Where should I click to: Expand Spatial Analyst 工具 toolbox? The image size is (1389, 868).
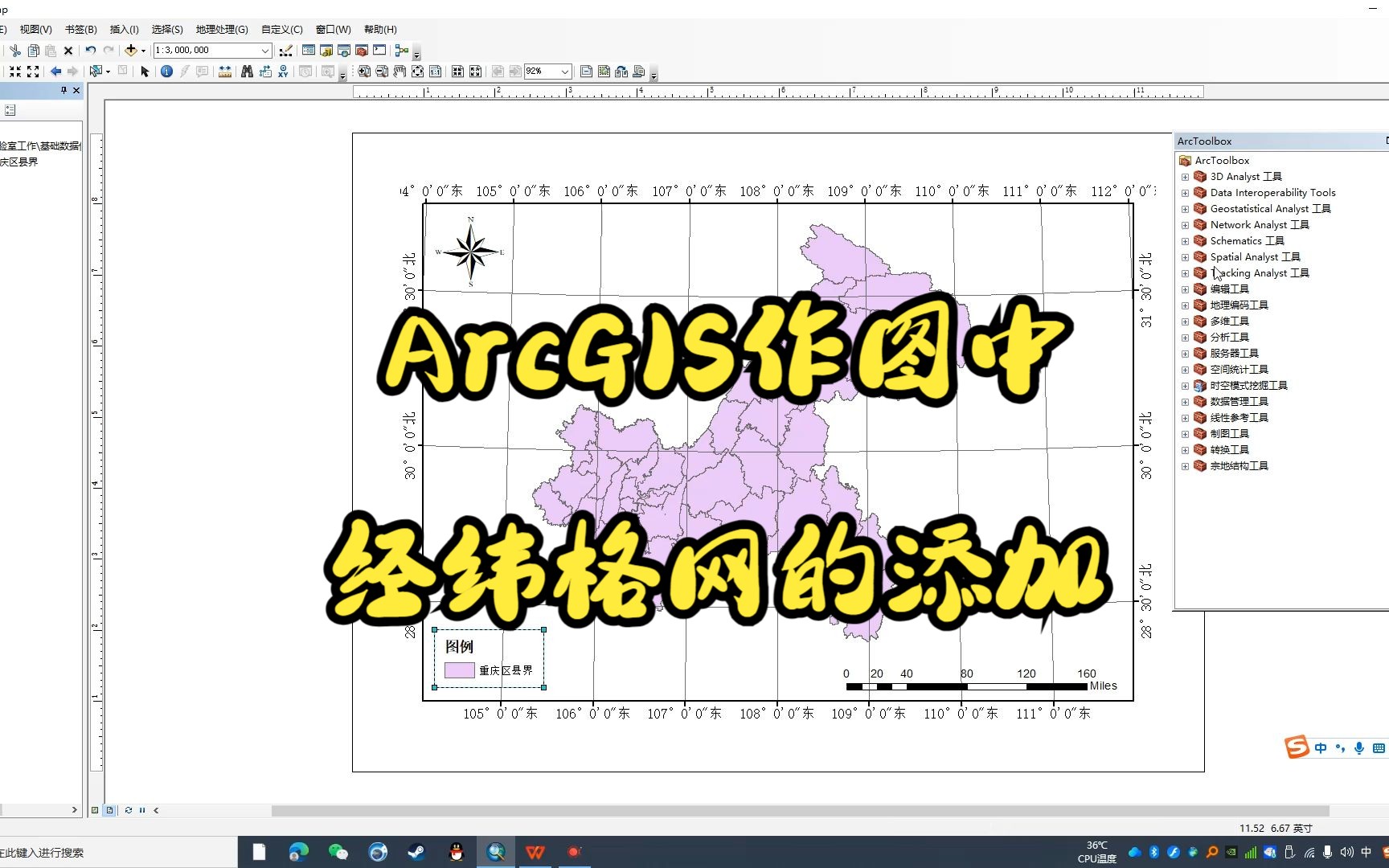click(x=1185, y=257)
